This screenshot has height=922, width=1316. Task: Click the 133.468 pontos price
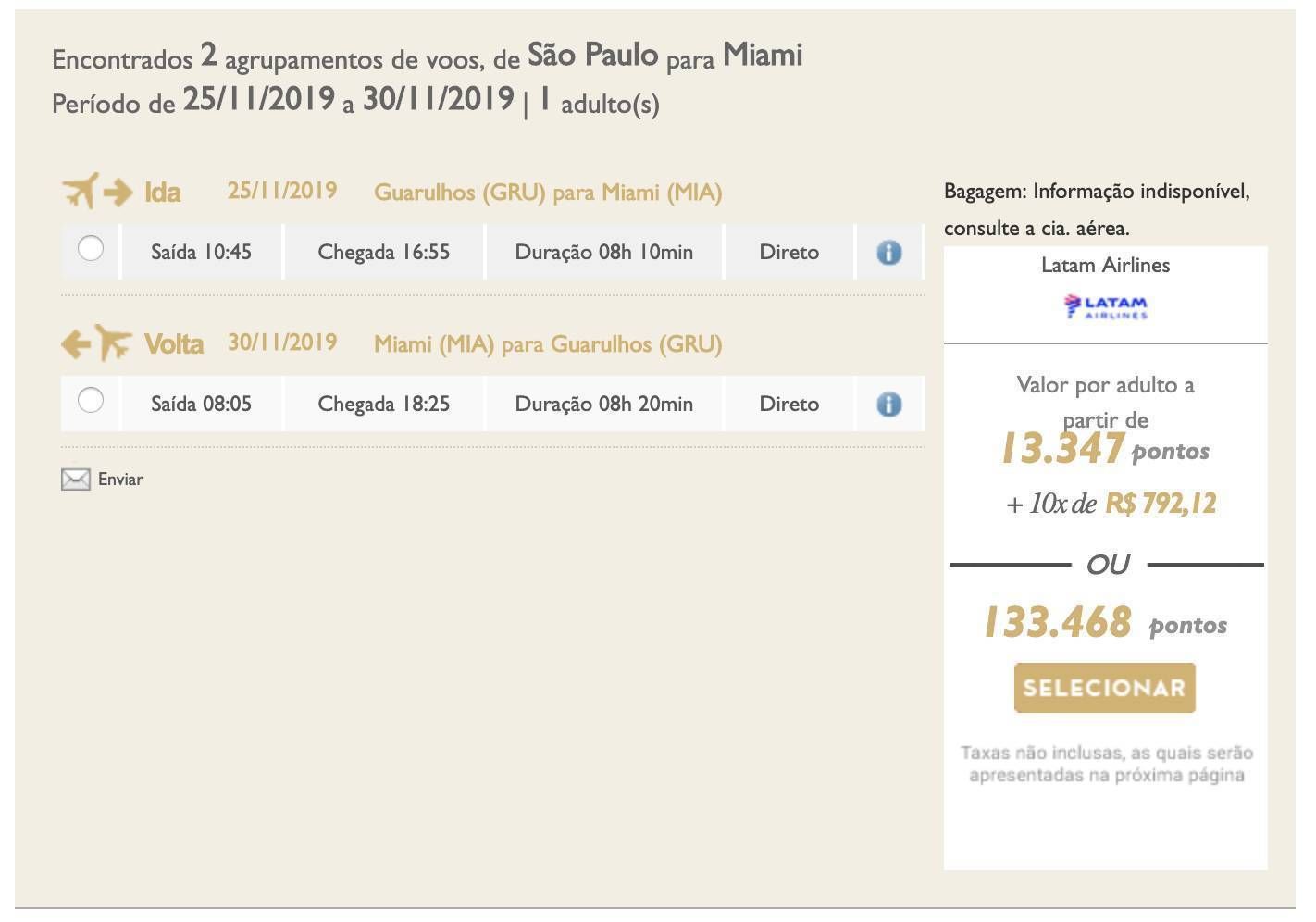(x=1057, y=622)
